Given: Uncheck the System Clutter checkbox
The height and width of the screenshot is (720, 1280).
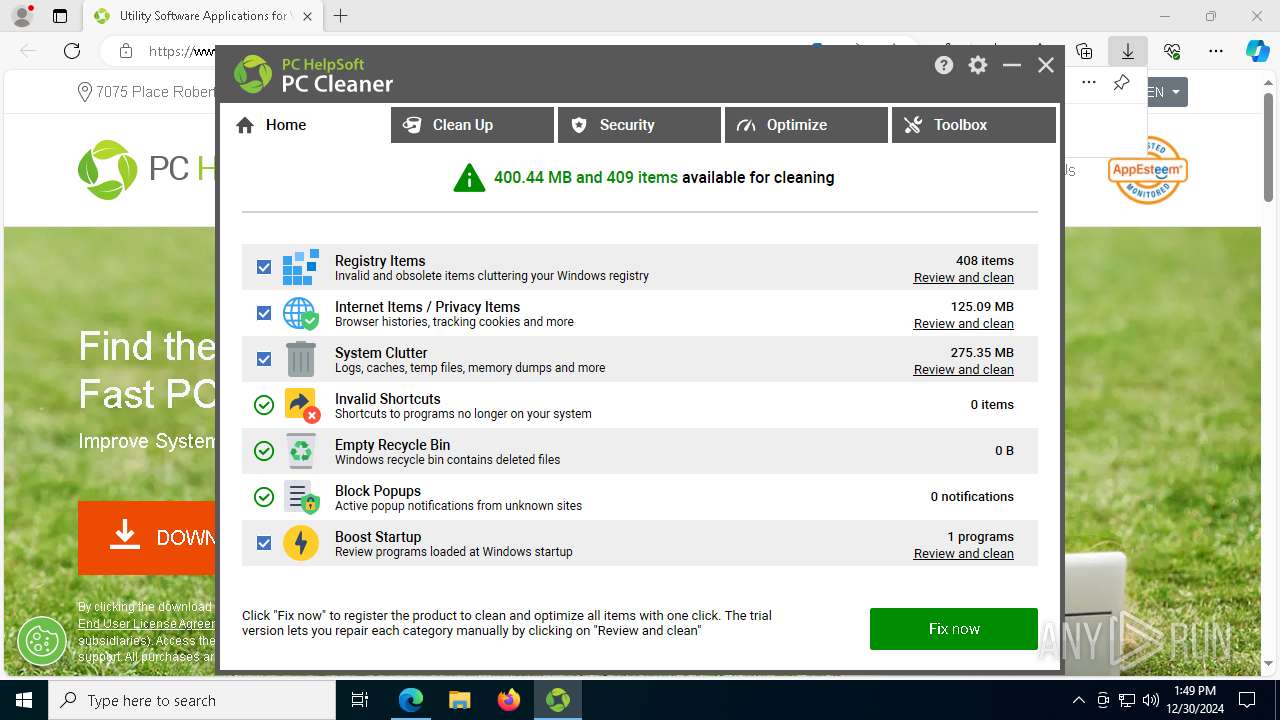Looking at the screenshot, I should [264, 359].
